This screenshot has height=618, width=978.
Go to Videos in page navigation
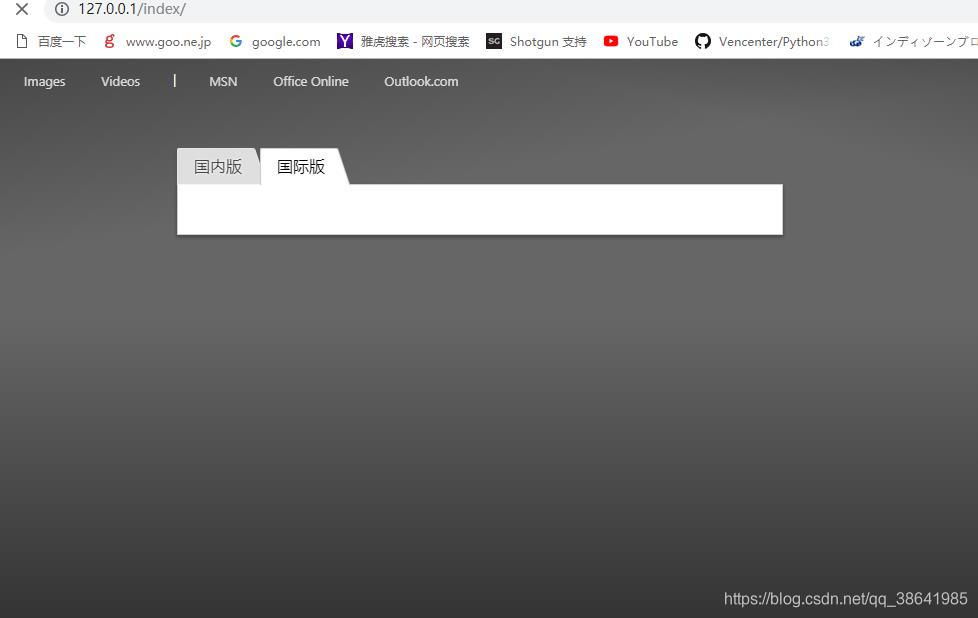120,82
